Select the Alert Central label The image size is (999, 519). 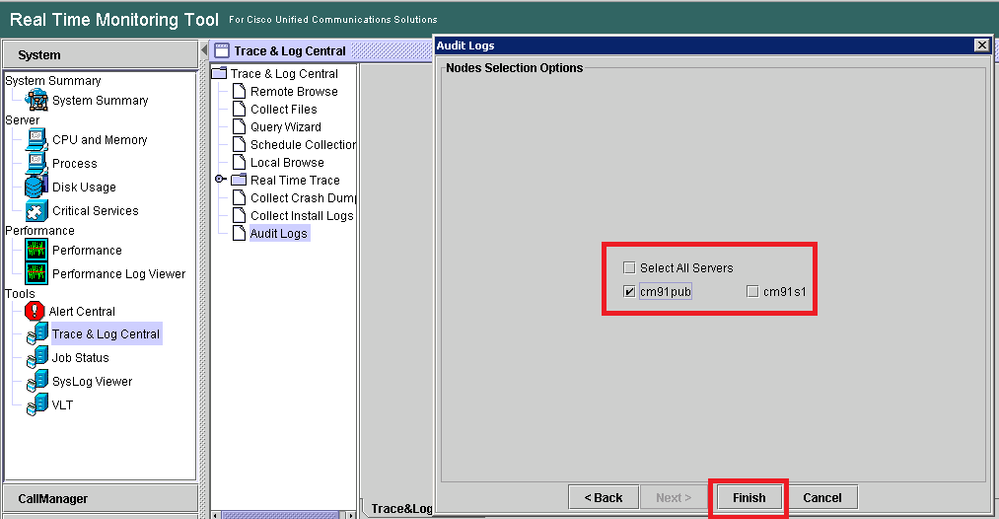[82, 311]
